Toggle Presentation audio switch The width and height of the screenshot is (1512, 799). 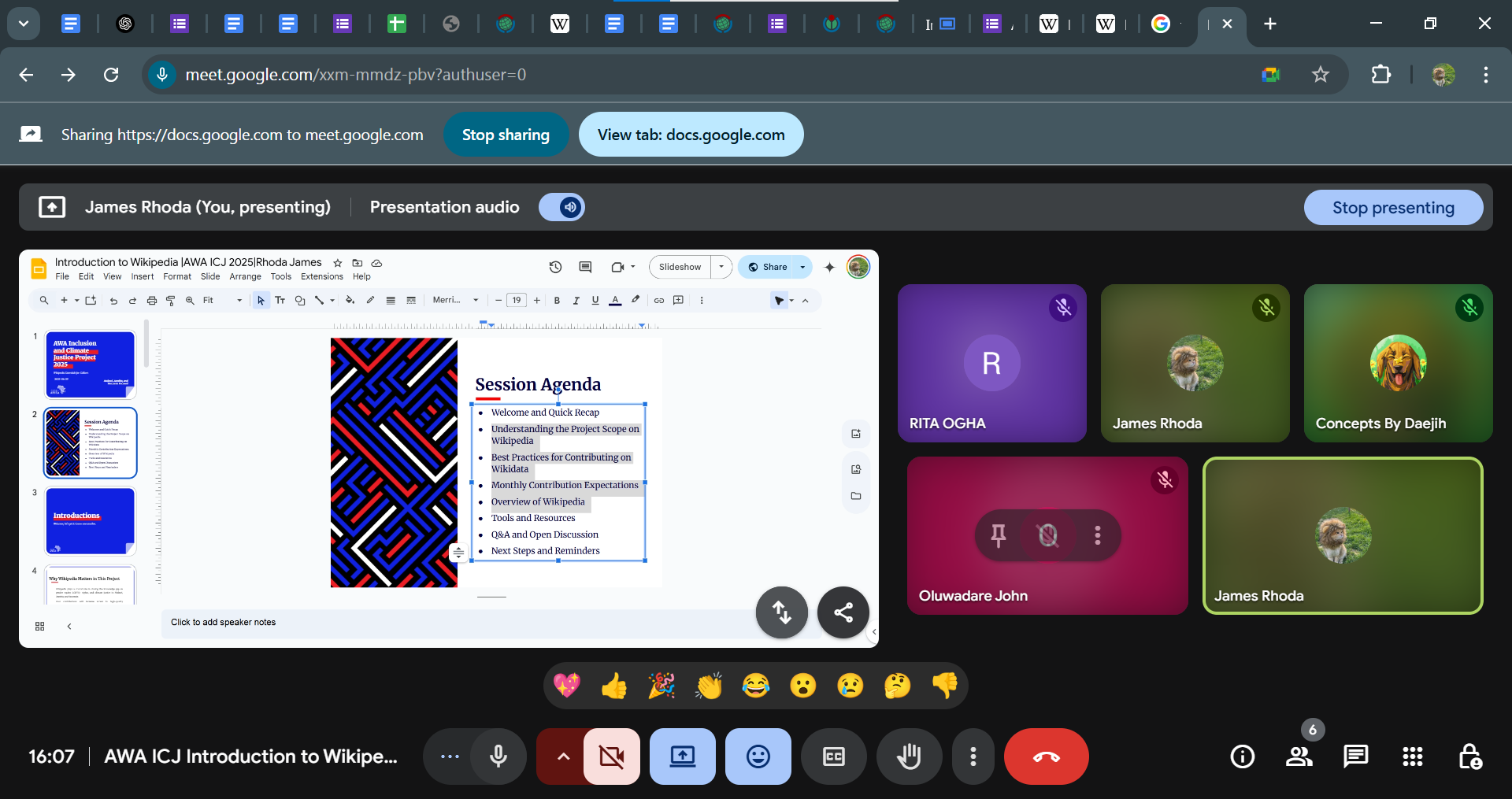tap(561, 207)
